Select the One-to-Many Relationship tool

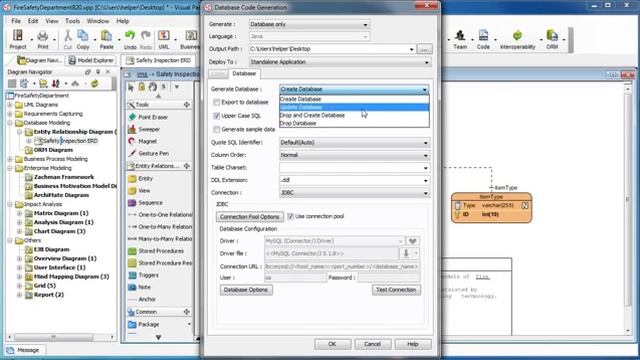point(160,227)
